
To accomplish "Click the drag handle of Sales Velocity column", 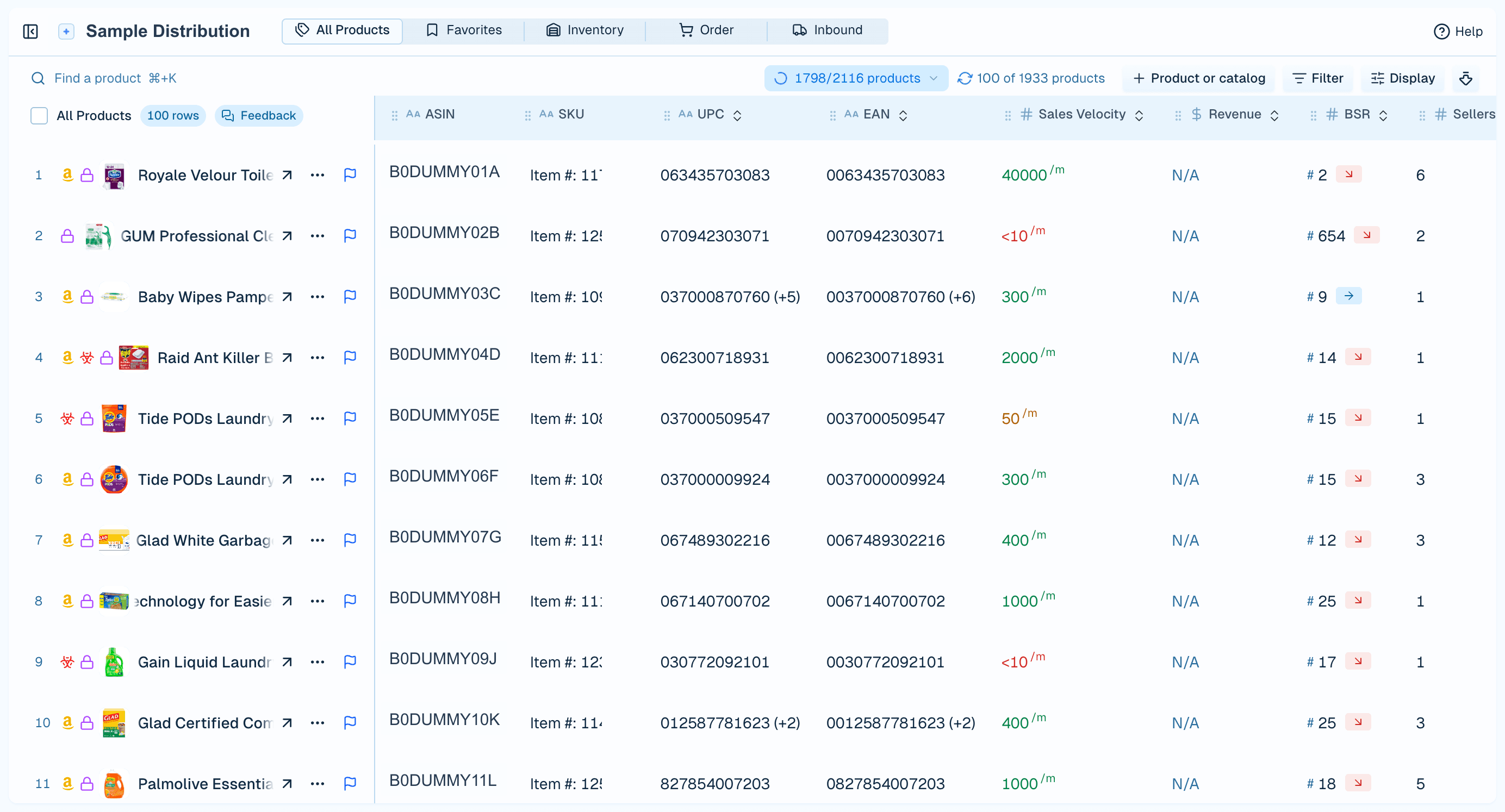I will pos(1008,116).
